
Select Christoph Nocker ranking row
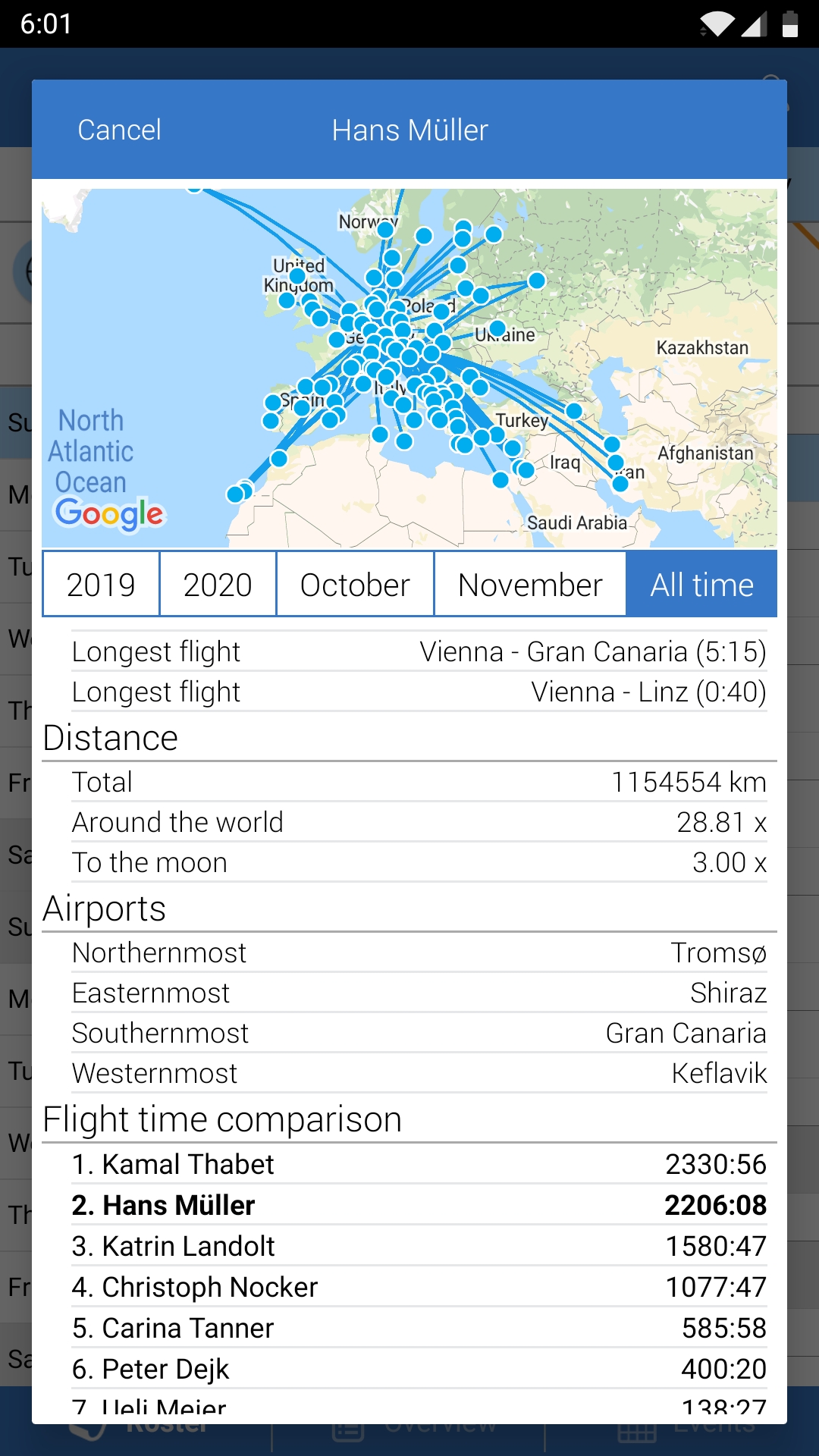pos(419,1287)
